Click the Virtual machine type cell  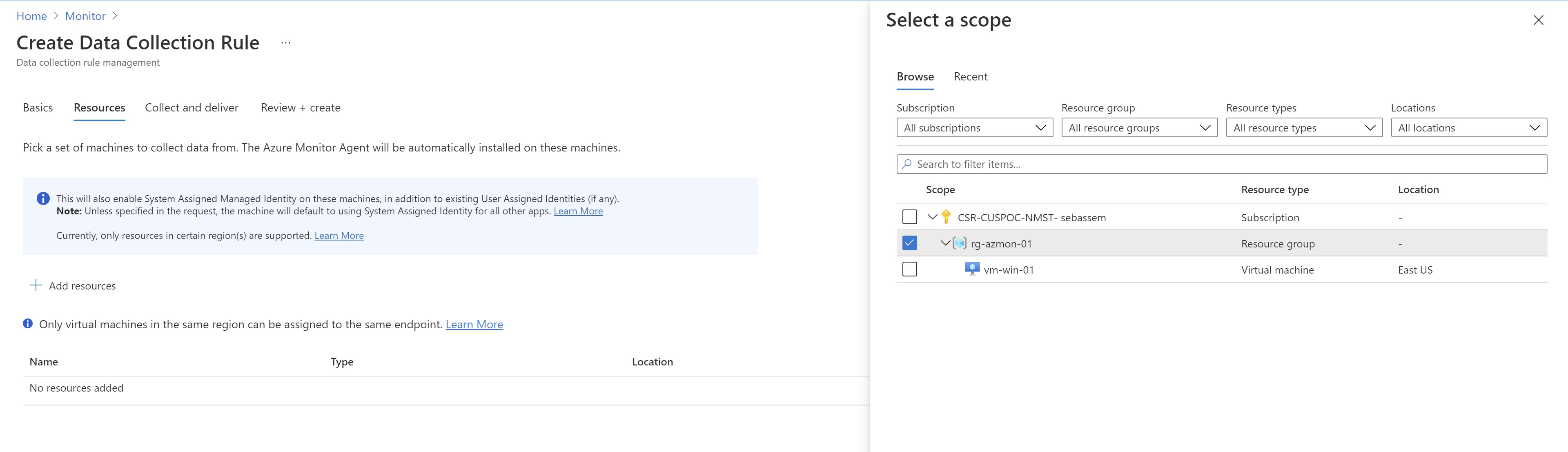[x=1278, y=269]
